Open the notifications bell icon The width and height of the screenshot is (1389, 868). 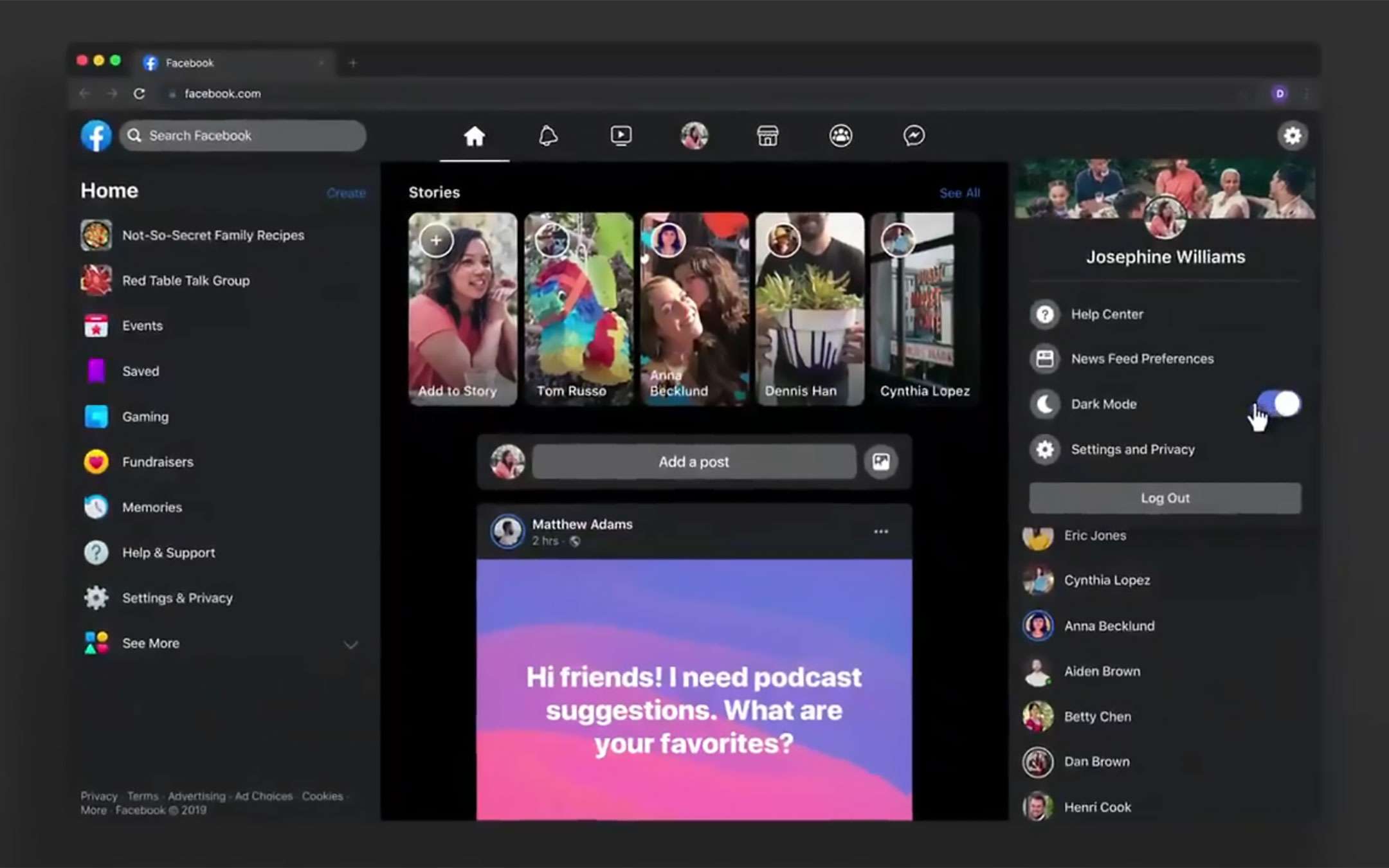548,136
